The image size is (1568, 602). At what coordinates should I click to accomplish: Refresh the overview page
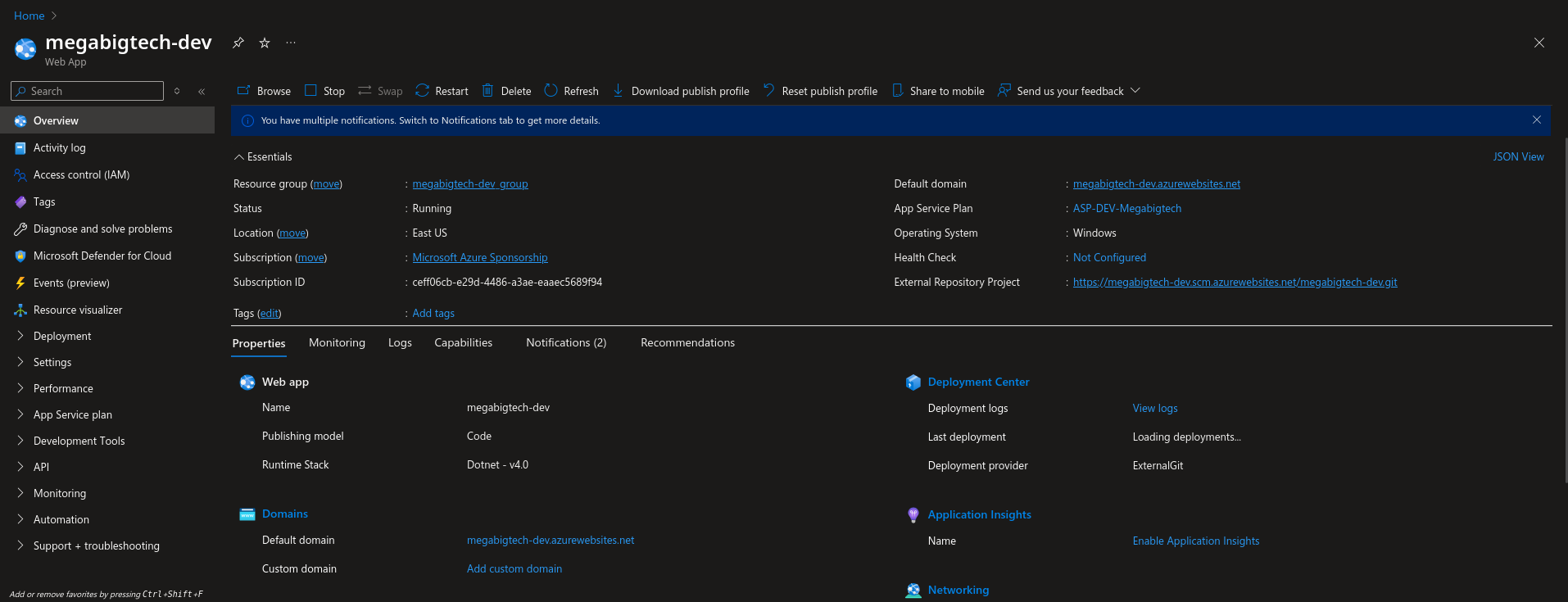(571, 91)
